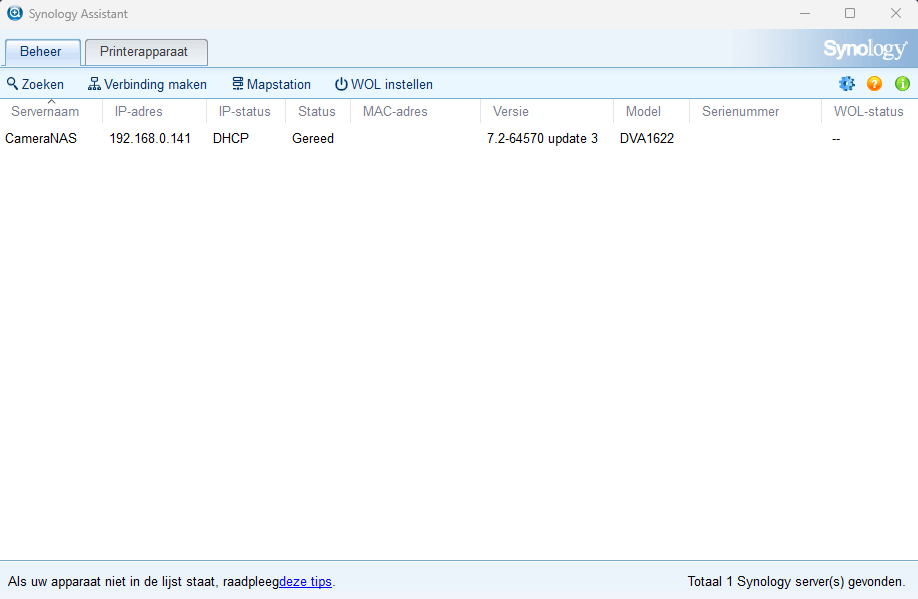The height and width of the screenshot is (599, 918).
Task: Click the DVA1622 model cell
Action: [647, 139]
